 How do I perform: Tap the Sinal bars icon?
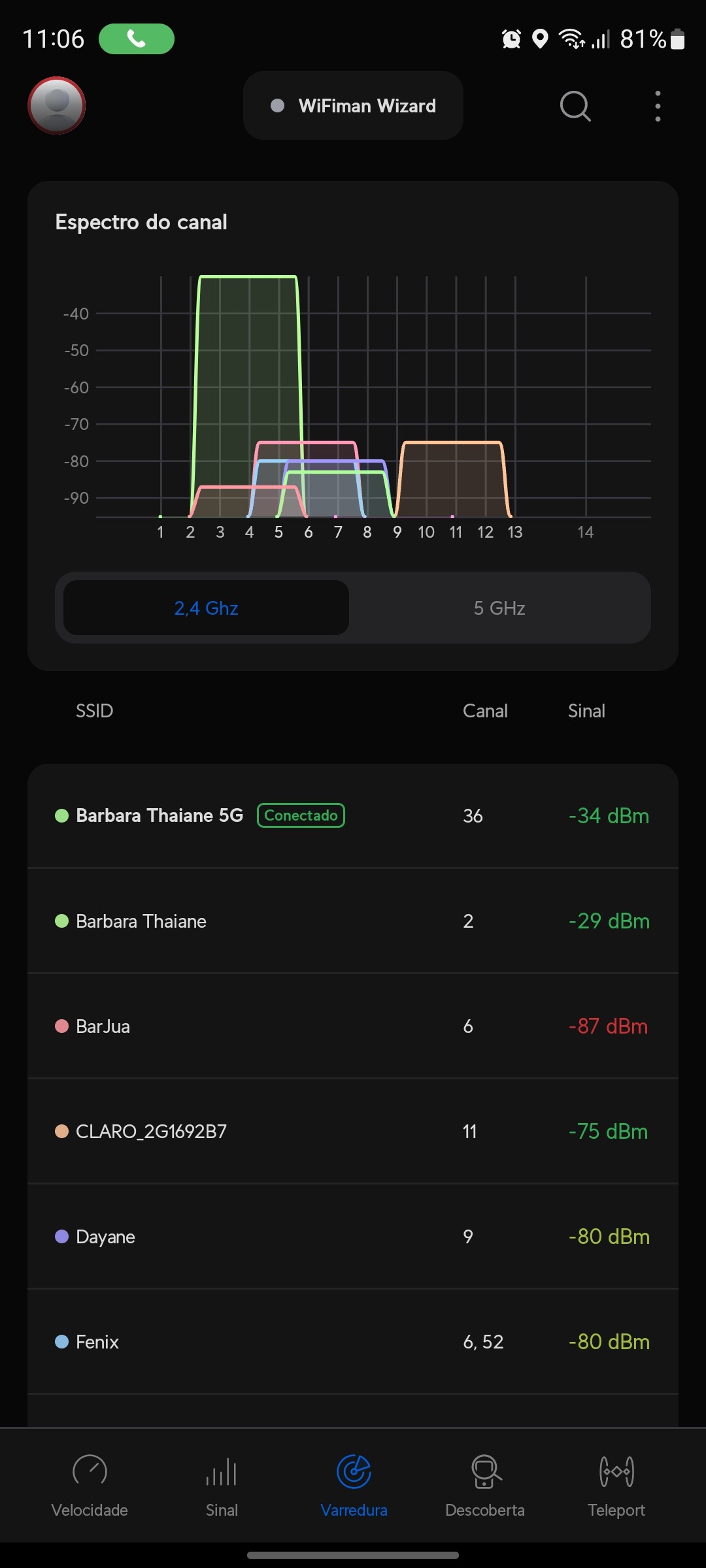[x=222, y=1473]
